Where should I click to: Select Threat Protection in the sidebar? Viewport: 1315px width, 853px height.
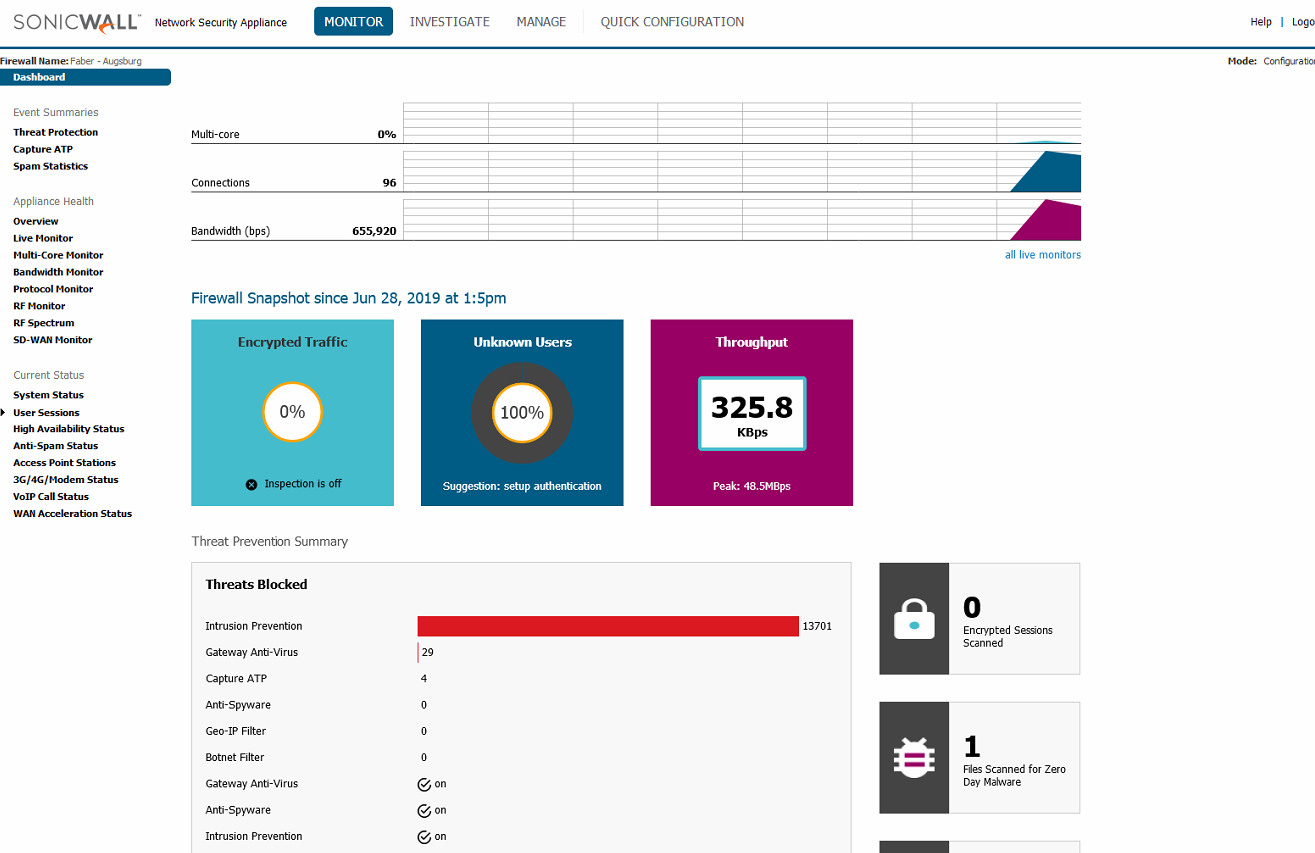56,132
